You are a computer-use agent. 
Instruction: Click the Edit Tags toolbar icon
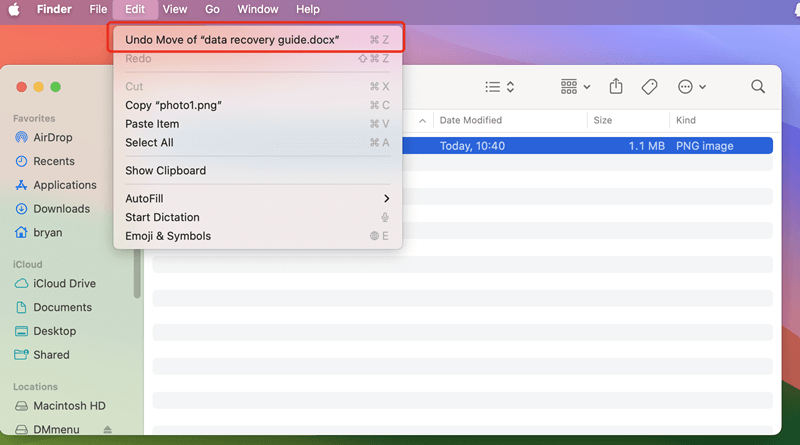pos(649,87)
